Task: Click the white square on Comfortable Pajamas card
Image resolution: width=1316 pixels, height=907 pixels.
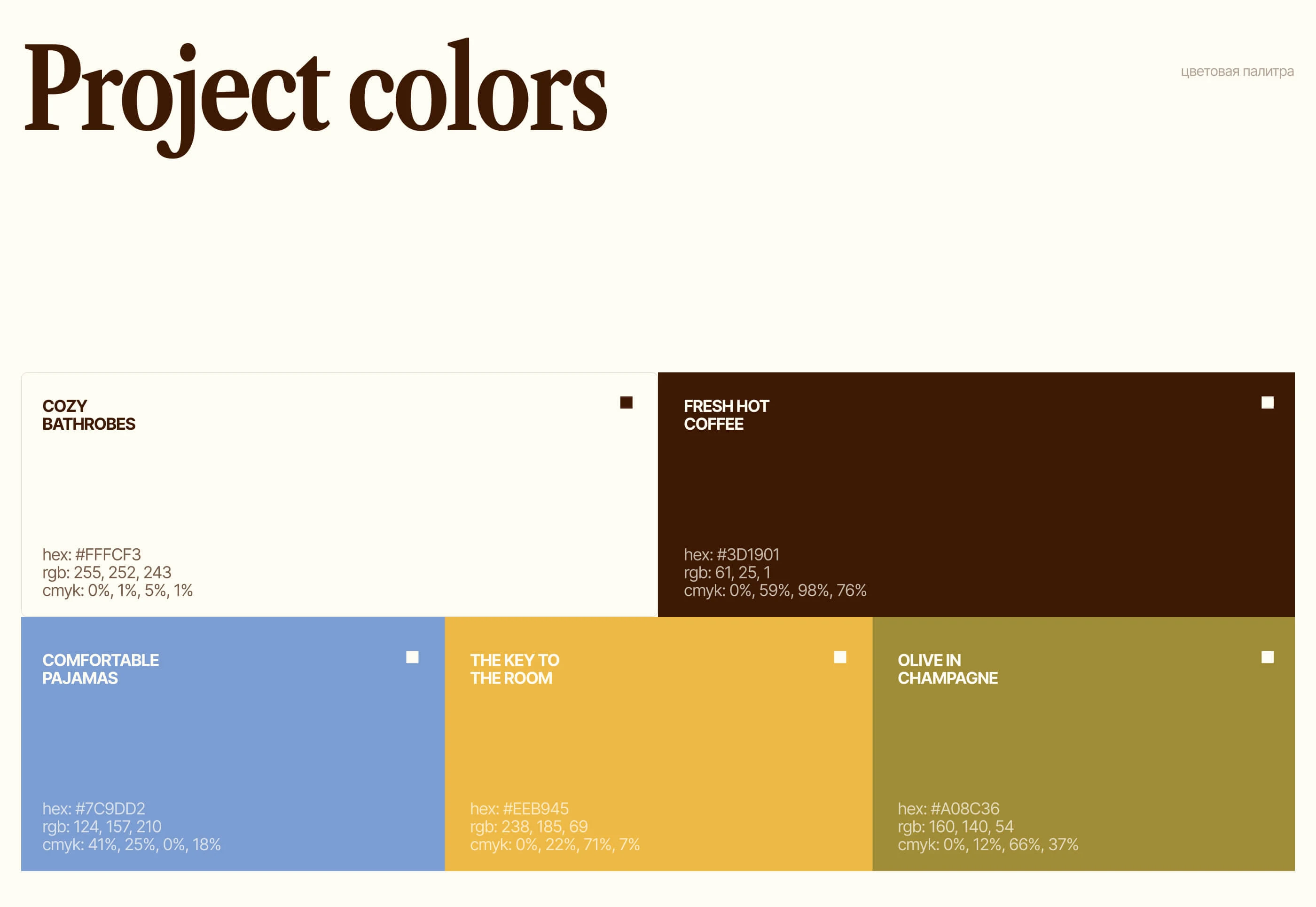Action: tap(412, 657)
